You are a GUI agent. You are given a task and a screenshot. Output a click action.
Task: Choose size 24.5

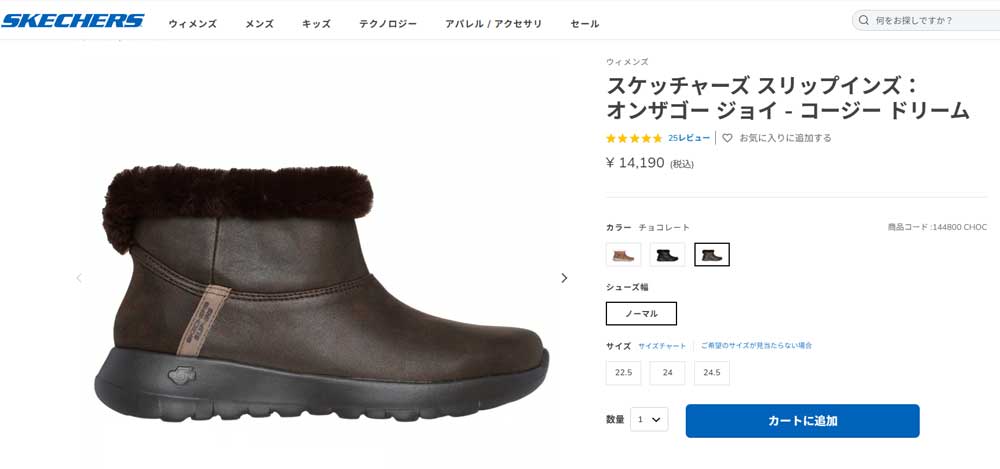coord(712,373)
